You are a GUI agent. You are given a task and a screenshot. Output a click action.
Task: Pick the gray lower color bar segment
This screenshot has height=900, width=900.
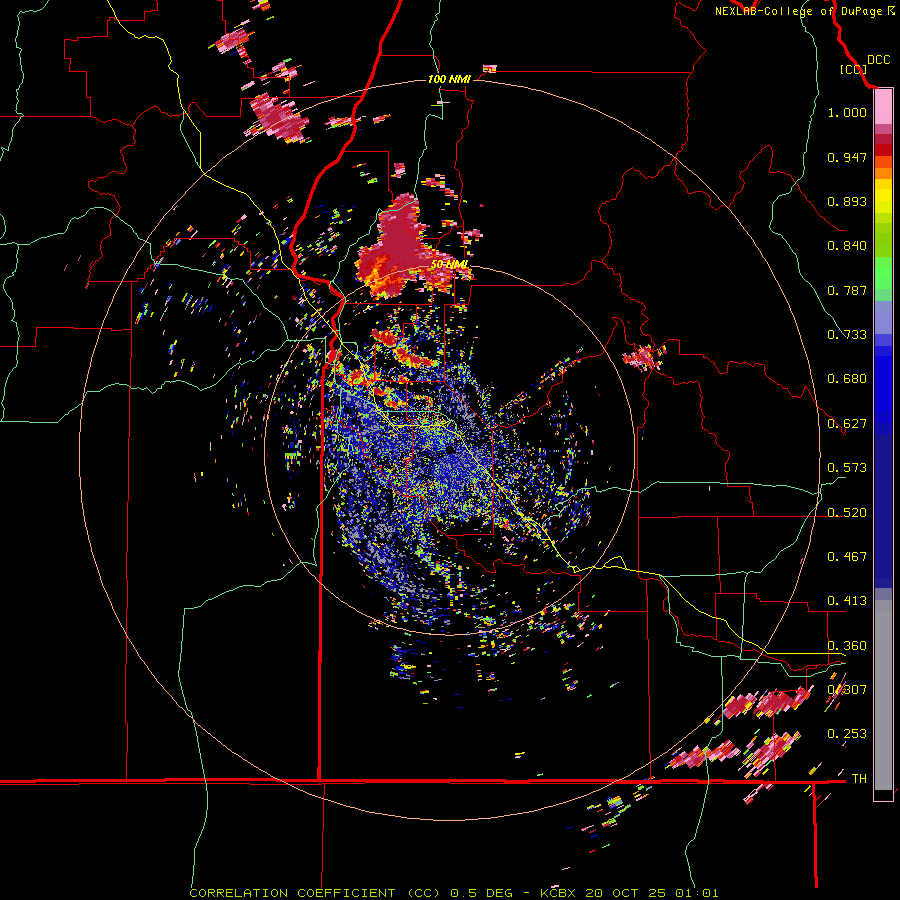click(x=883, y=695)
